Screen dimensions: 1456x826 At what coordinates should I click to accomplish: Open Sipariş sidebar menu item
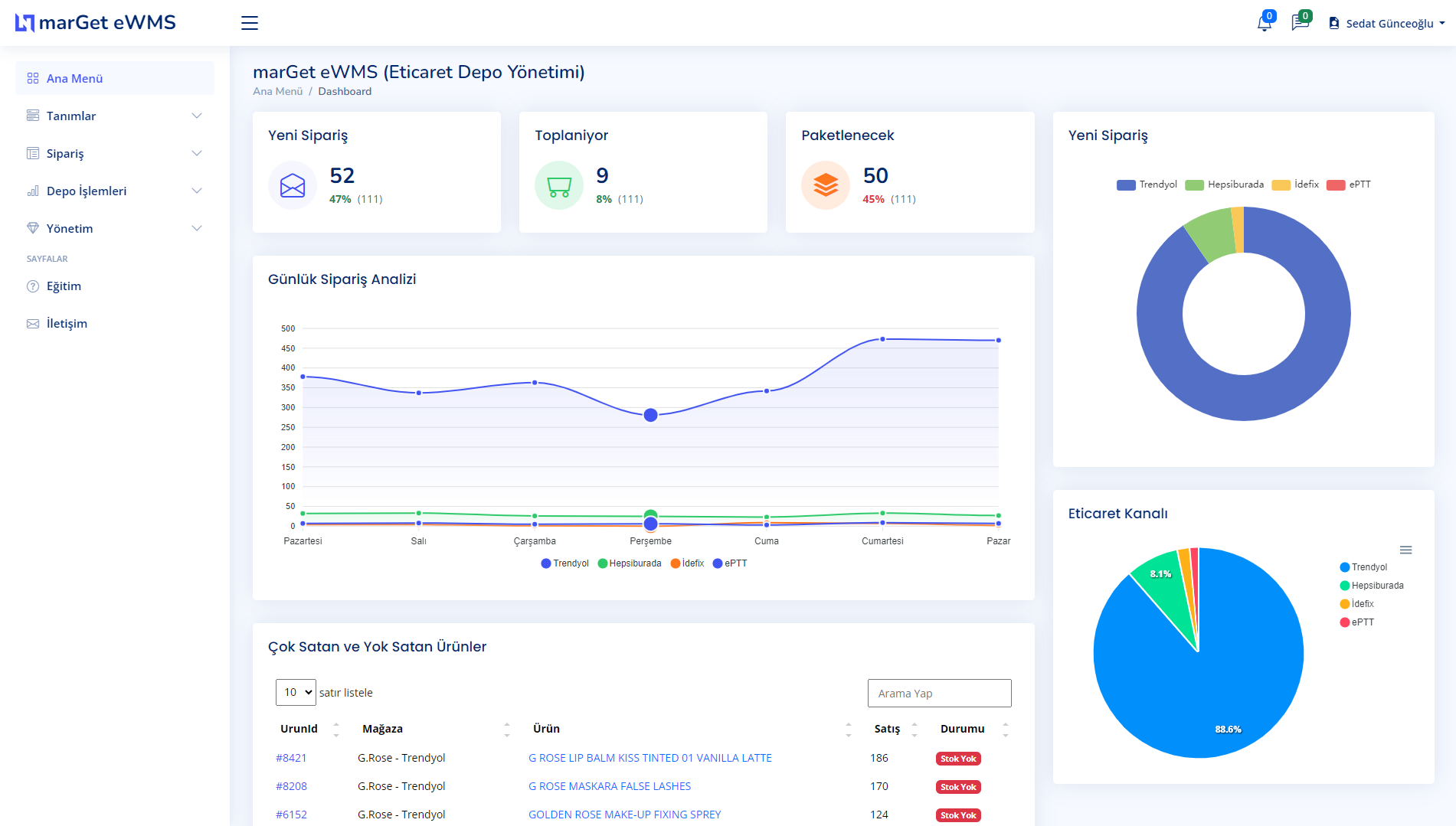point(115,153)
